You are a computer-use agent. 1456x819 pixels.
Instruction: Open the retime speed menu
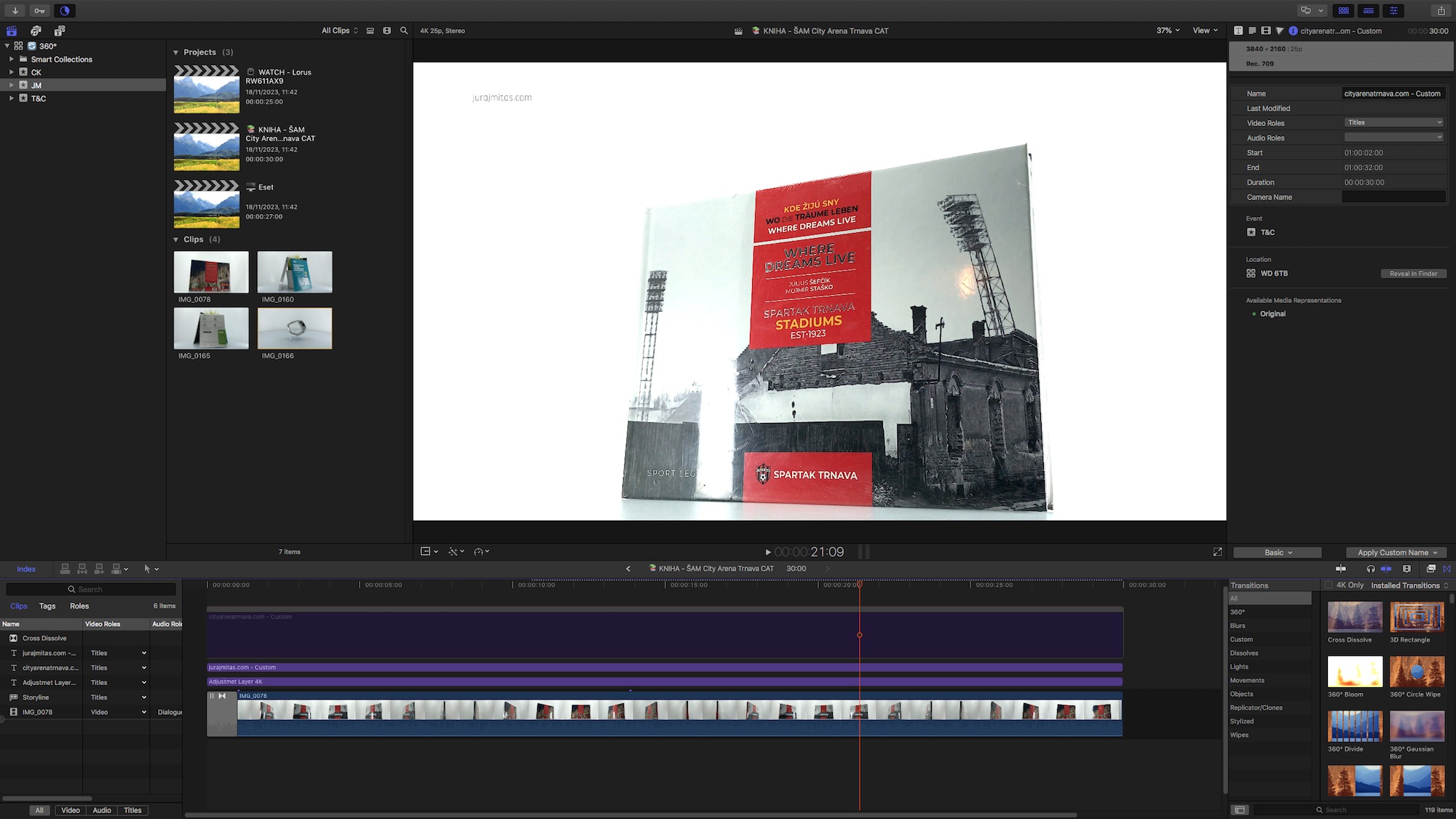coord(481,552)
